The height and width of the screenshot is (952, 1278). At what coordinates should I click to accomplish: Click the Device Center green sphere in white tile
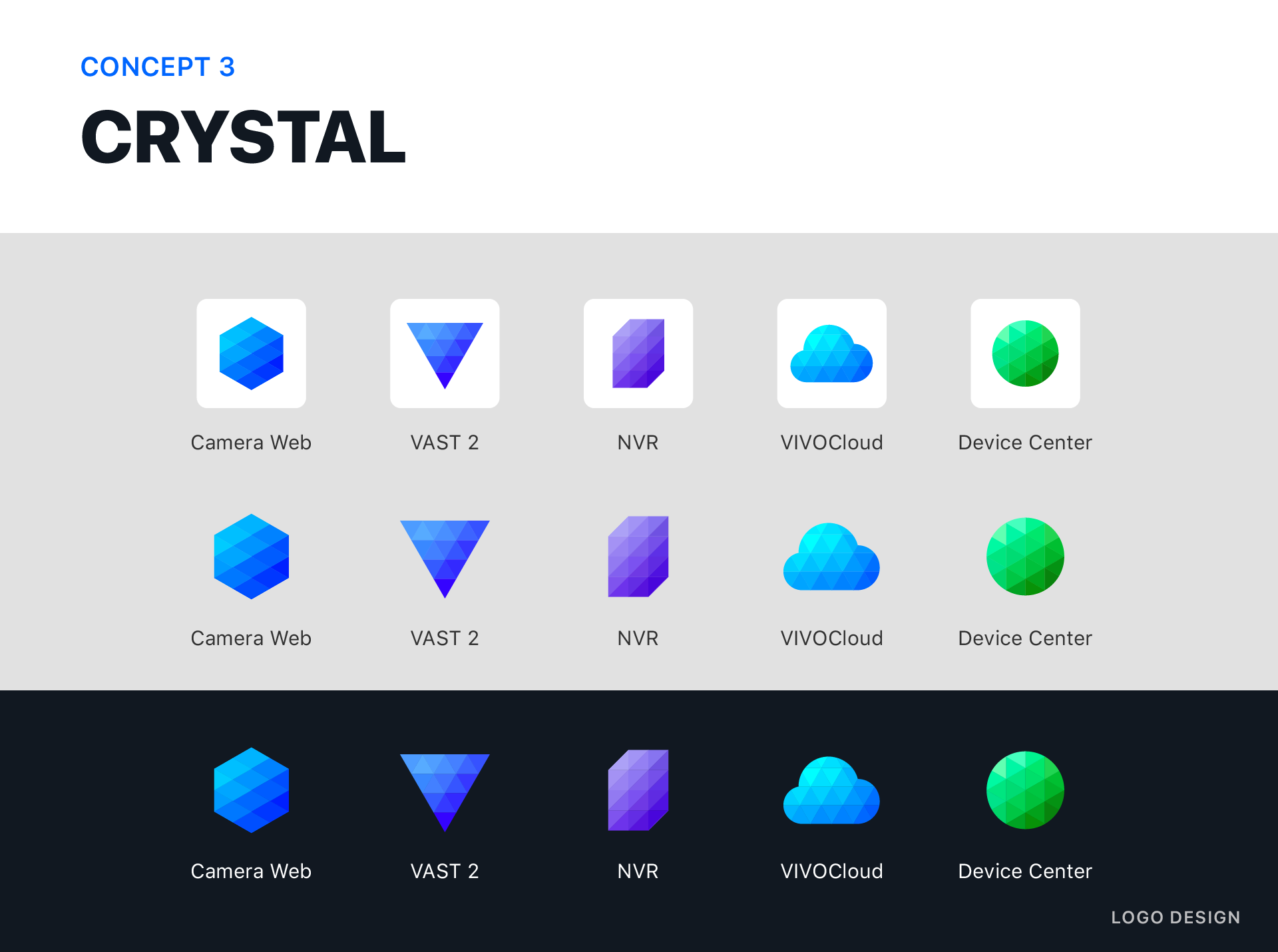coord(1025,354)
